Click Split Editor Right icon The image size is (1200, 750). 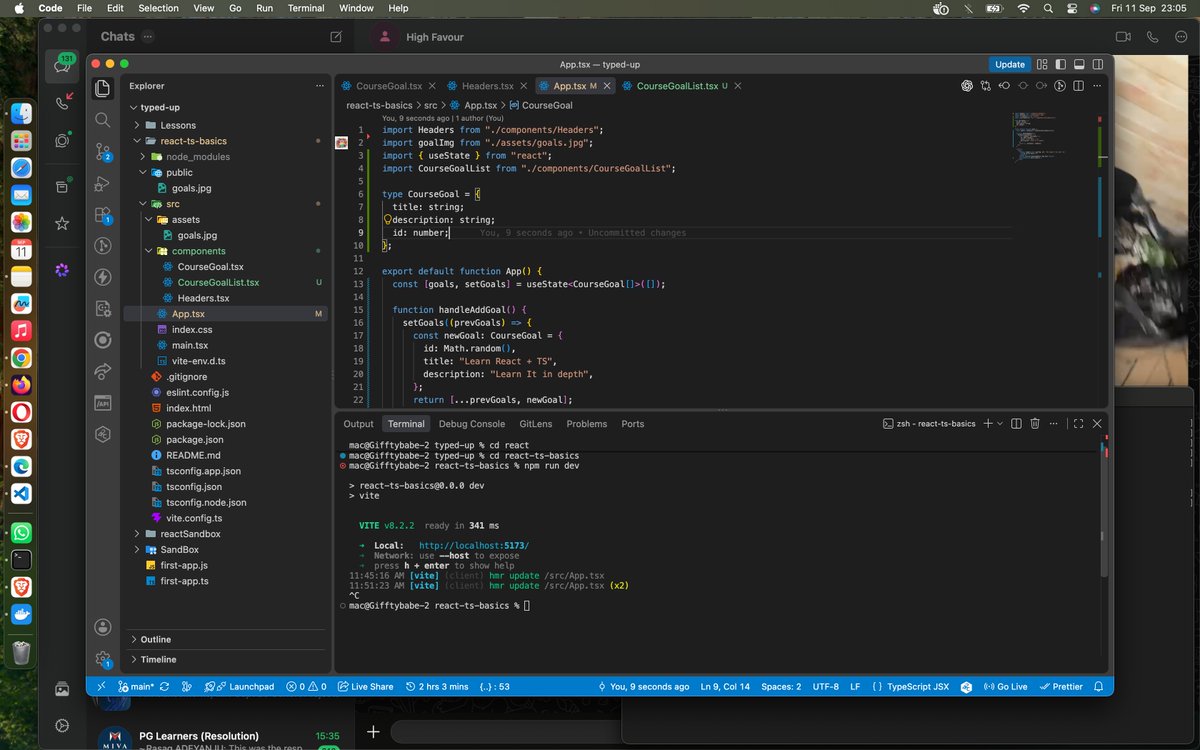(1079, 86)
